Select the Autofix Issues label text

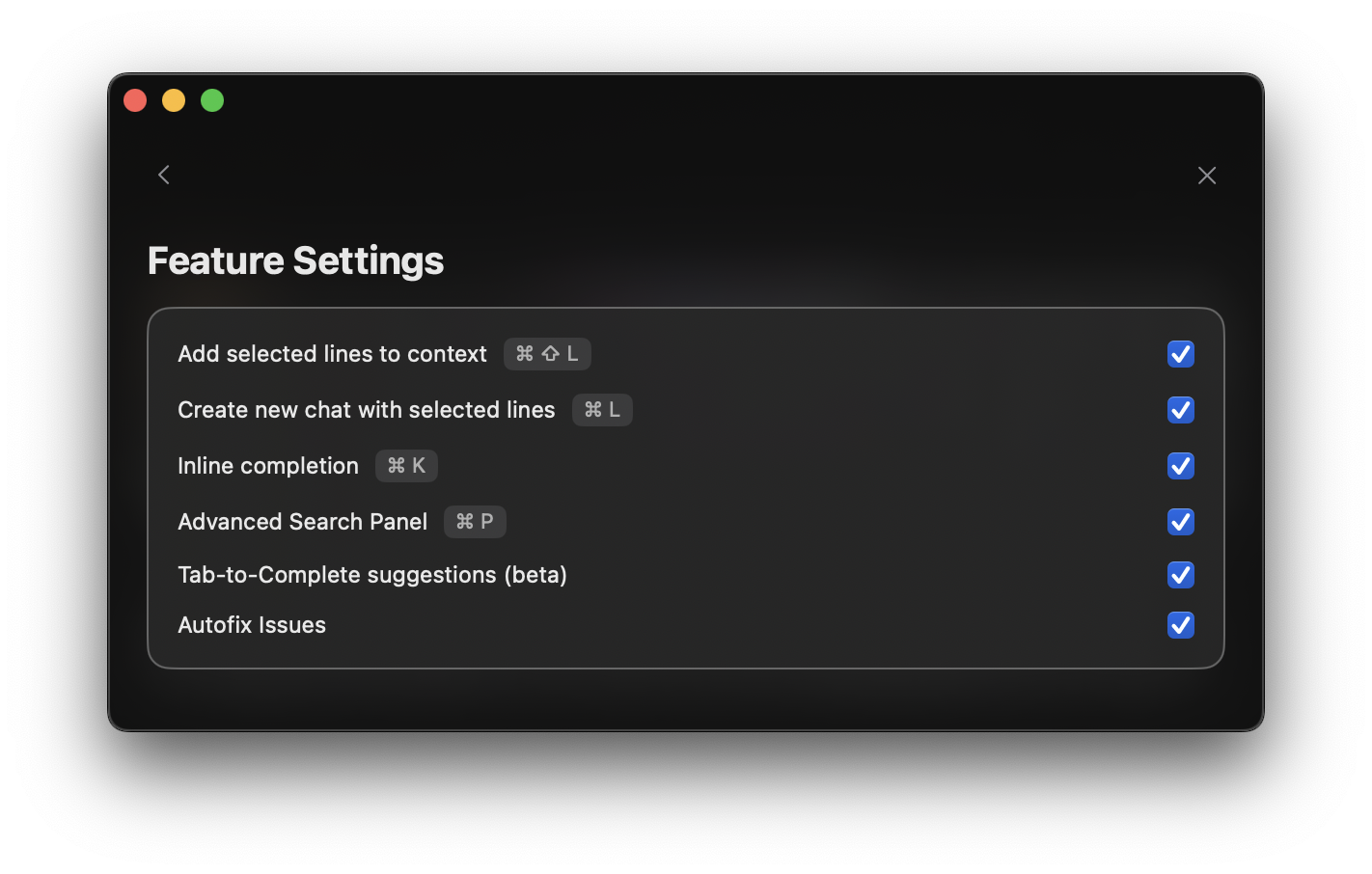coord(251,624)
